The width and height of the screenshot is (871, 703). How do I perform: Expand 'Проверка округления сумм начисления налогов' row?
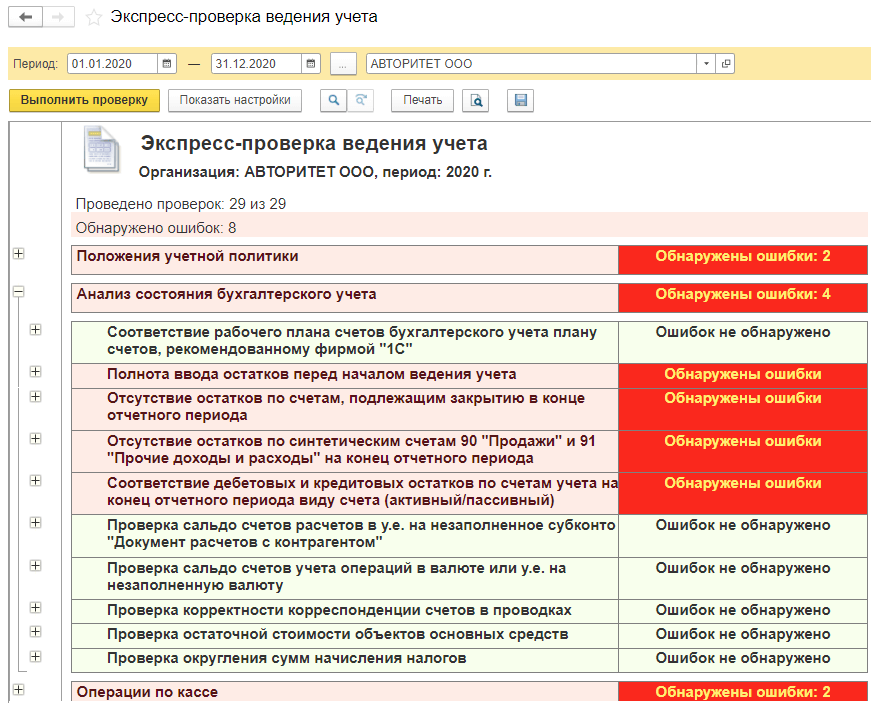click(x=36, y=656)
